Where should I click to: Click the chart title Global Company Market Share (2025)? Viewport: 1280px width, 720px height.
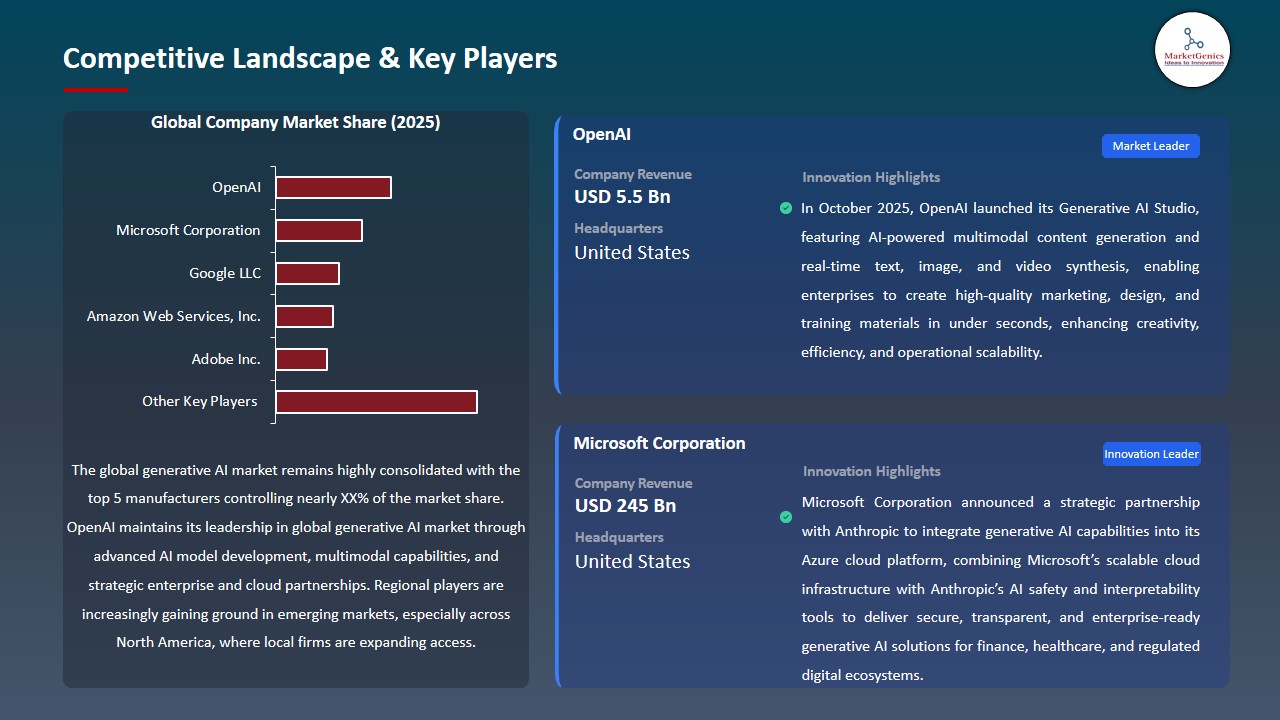pyautogui.click(x=296, y=122)
